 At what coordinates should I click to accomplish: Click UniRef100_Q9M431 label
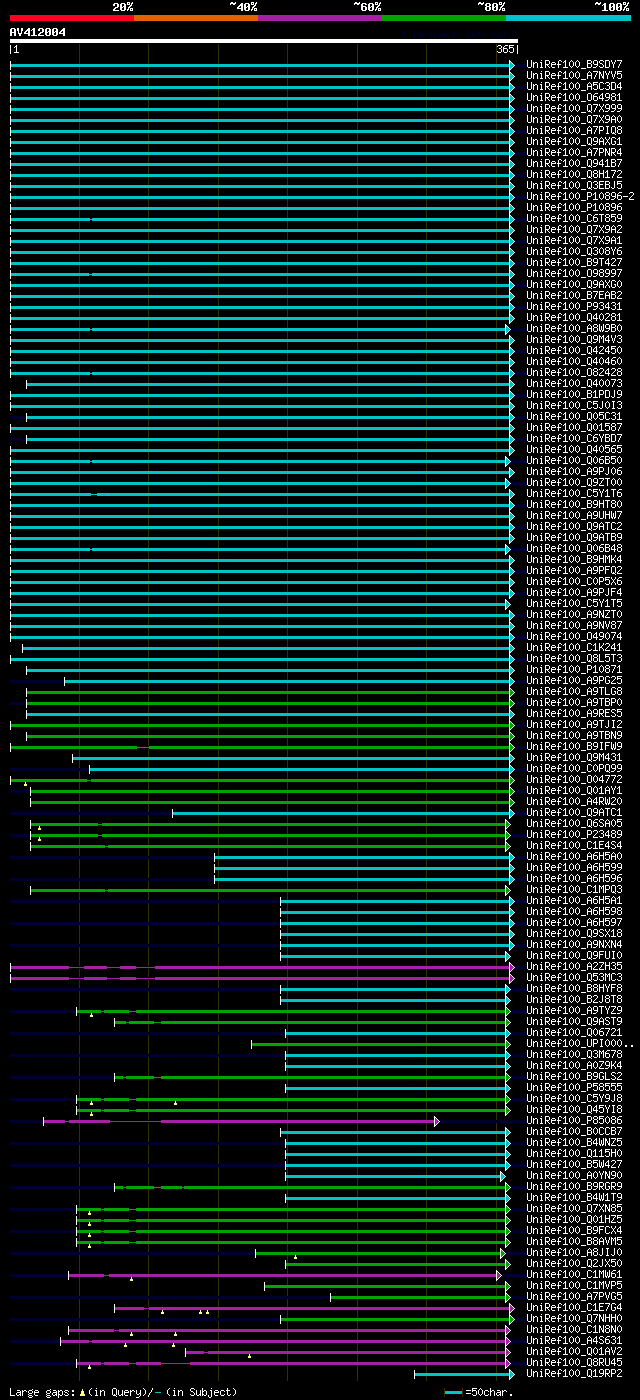coord(574,758)
